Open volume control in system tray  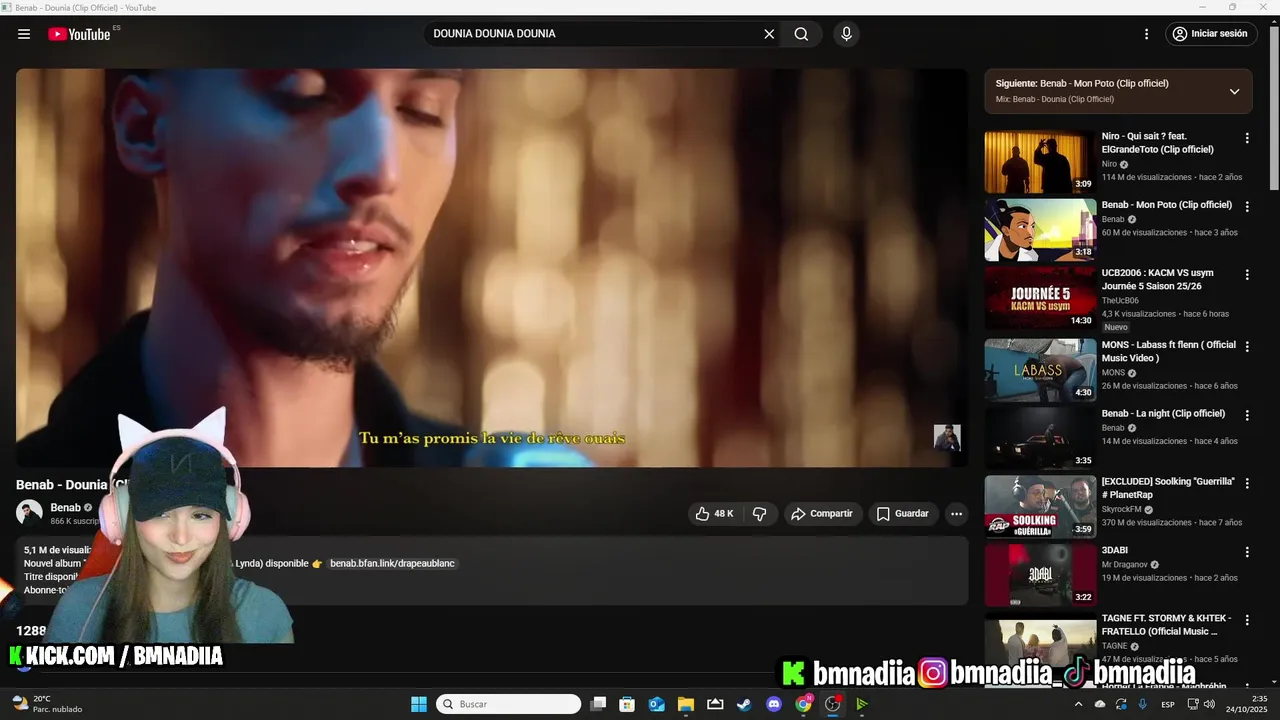tap(1211, 704)
